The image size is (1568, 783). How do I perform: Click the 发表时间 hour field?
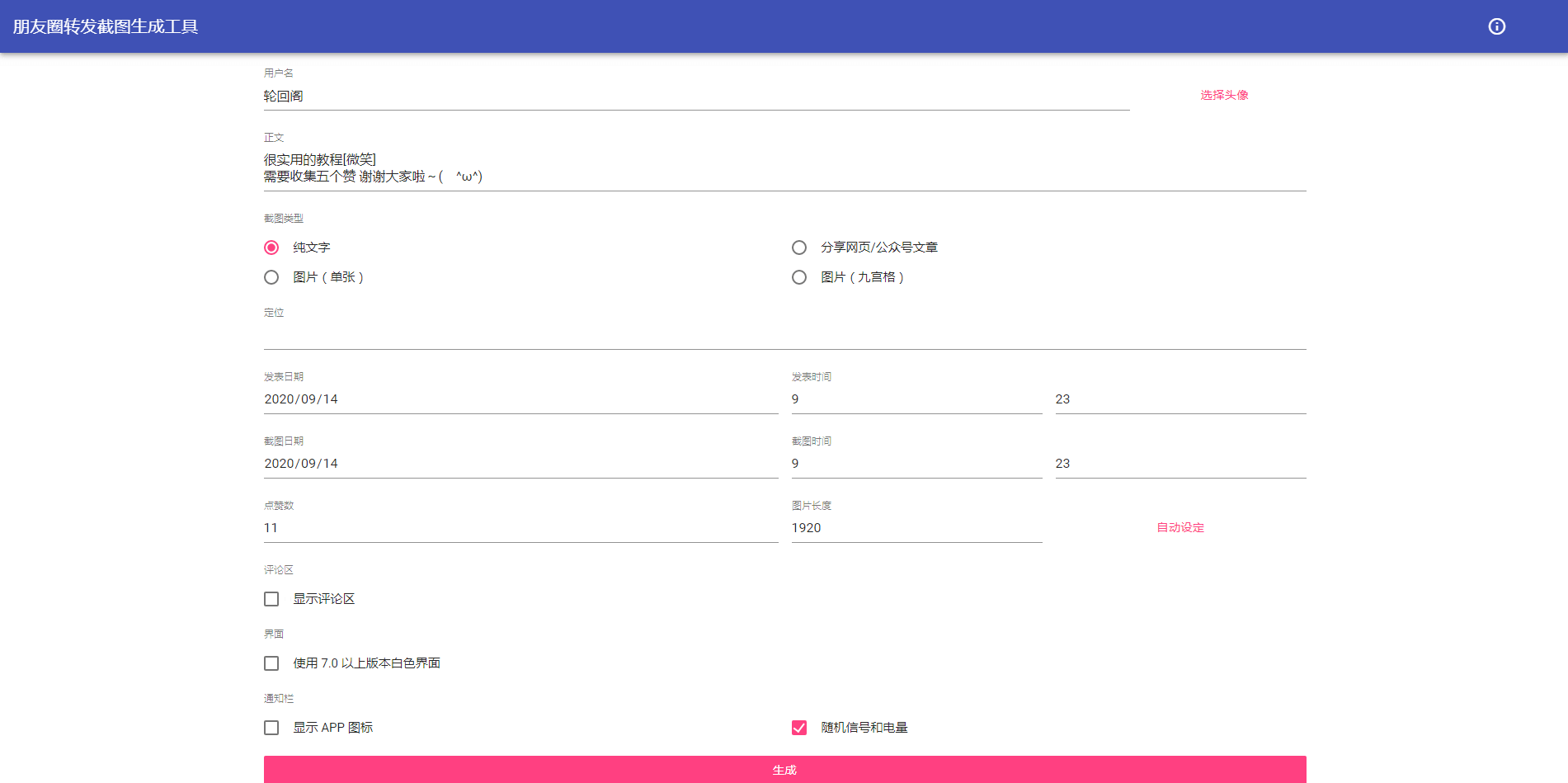point(916,399)
